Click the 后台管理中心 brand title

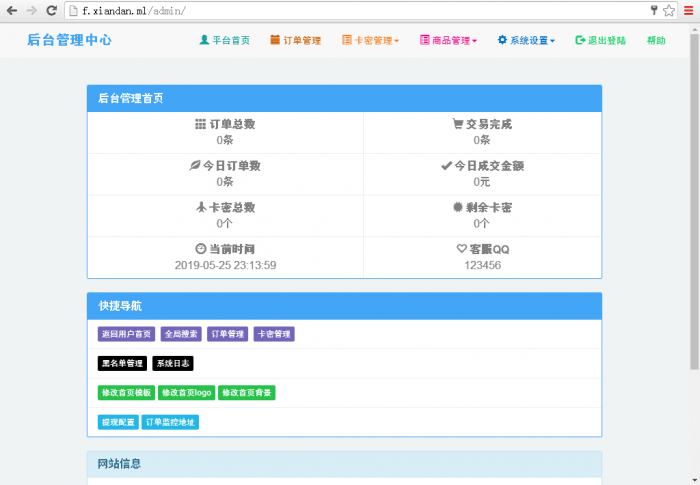tap(69, 41)
